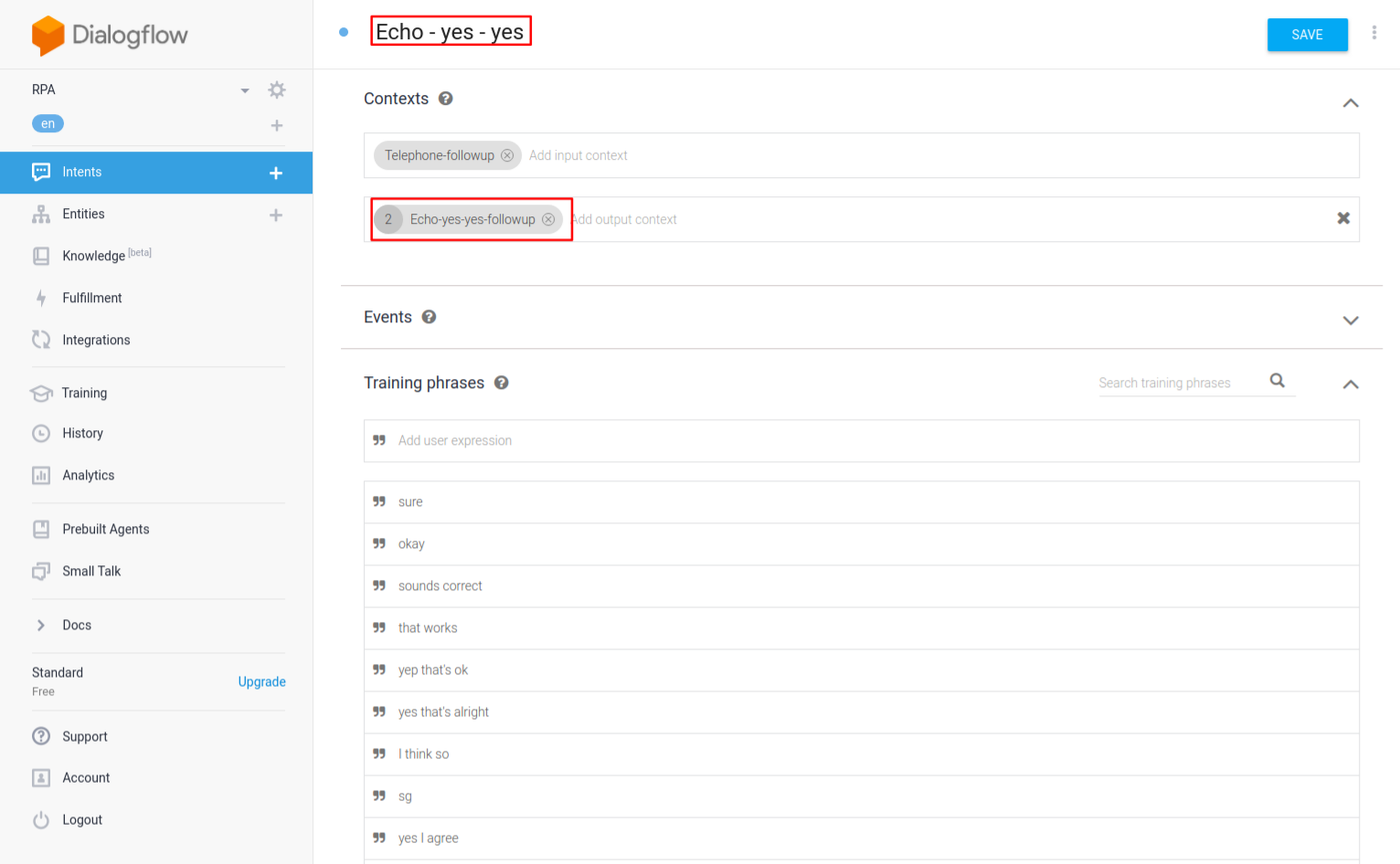Click the search training phrases magnifier icon
Image resolution: width=1400 pixels, height=864 pixels.
[1278, 381]
